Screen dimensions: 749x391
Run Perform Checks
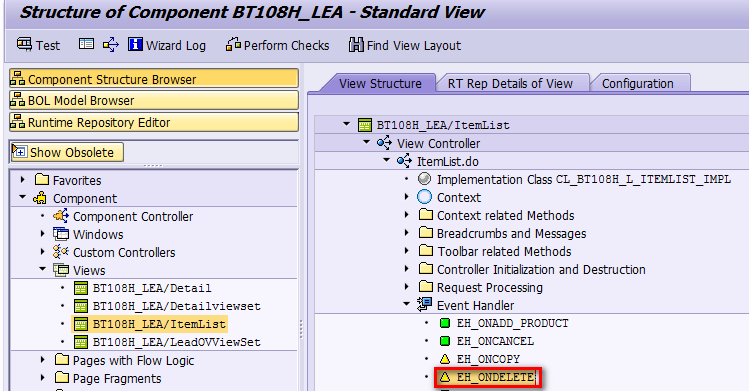click(278, 45)
